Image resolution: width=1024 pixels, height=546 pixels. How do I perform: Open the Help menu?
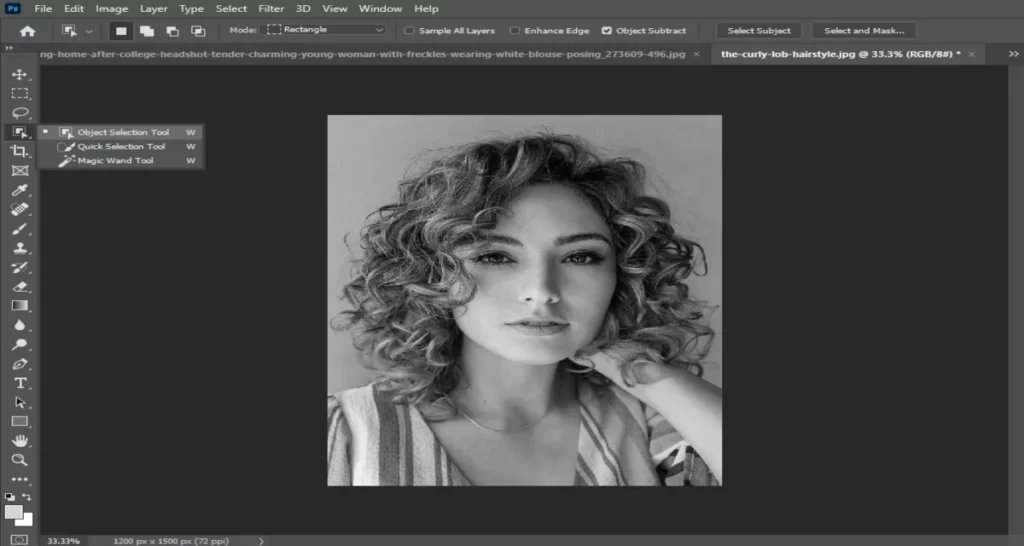[426, 8]
